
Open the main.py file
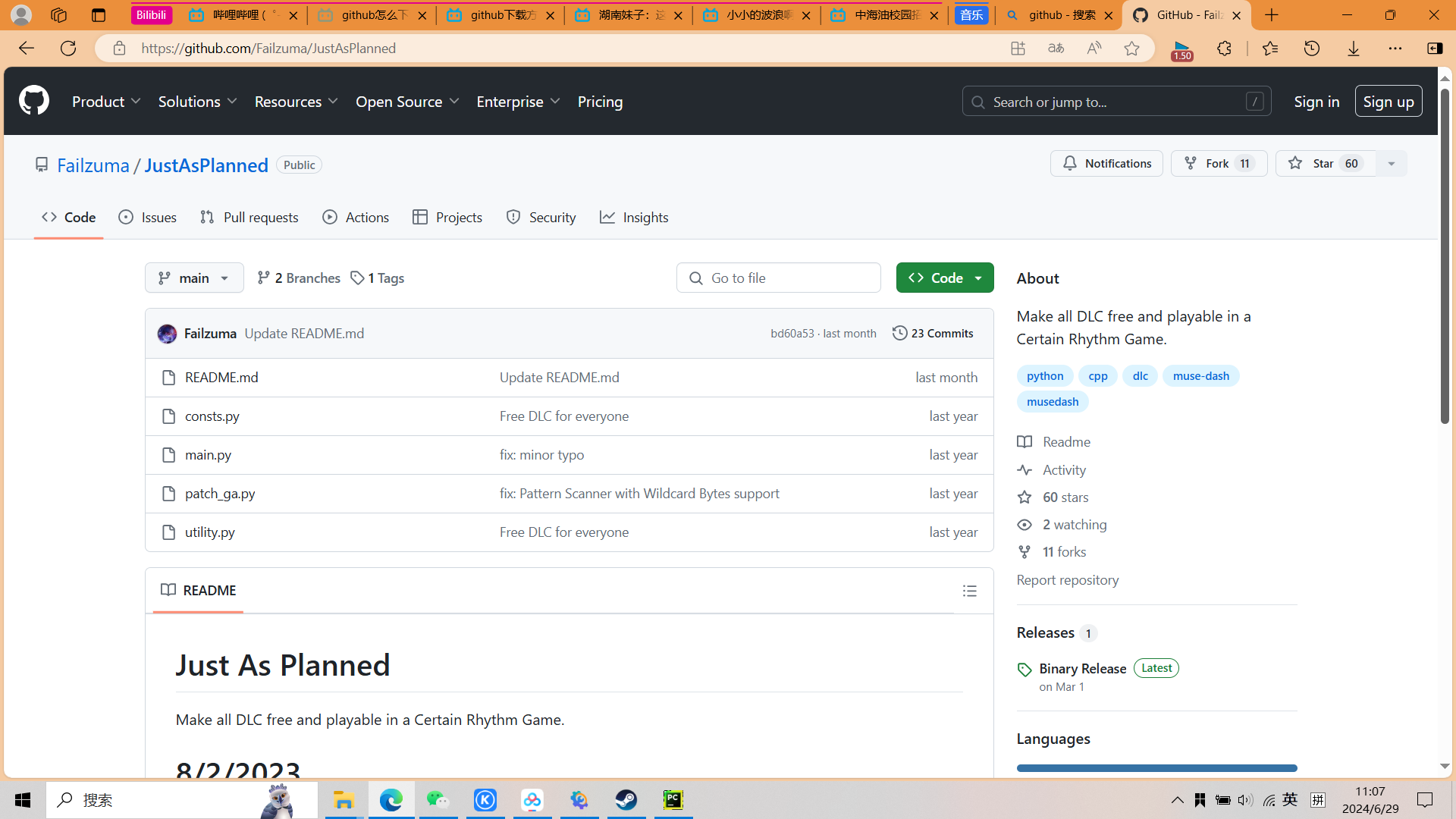(208, 455)
